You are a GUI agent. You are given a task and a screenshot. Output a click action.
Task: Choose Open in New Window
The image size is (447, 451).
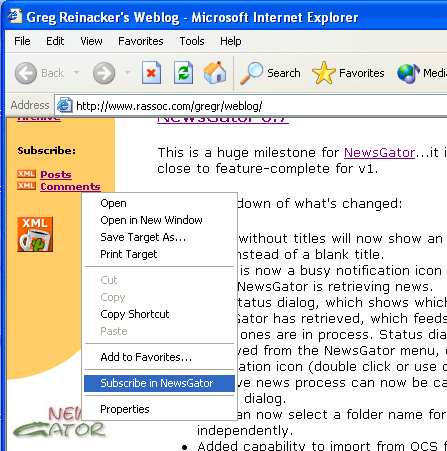point(159,220)
